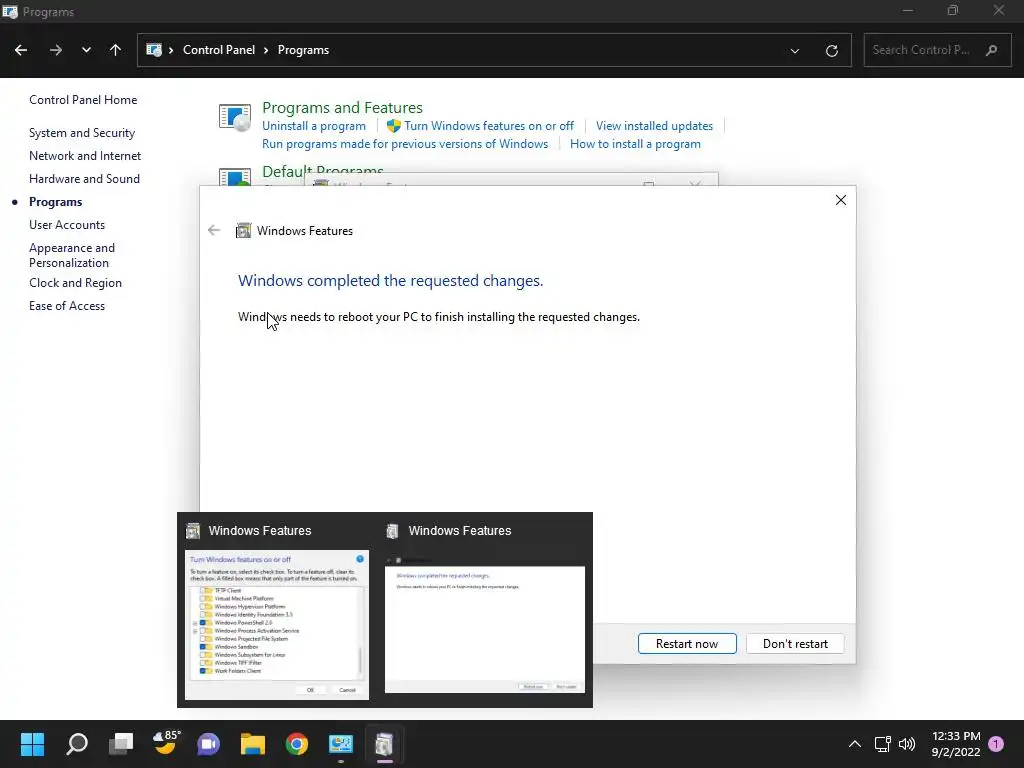This screenshot has width=1024, height=768.
Task: Open System and Security category
Action: (x=82, y=133)
